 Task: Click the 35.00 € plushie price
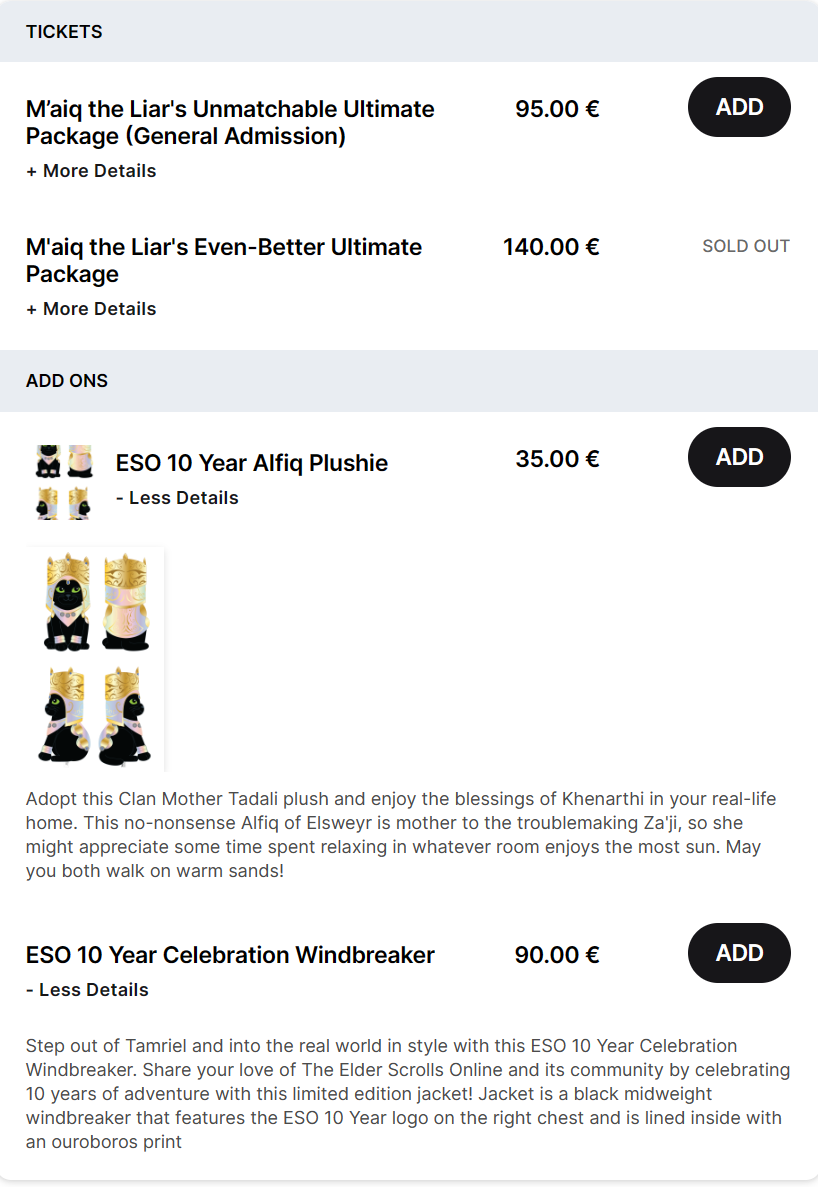pos(557,459)
